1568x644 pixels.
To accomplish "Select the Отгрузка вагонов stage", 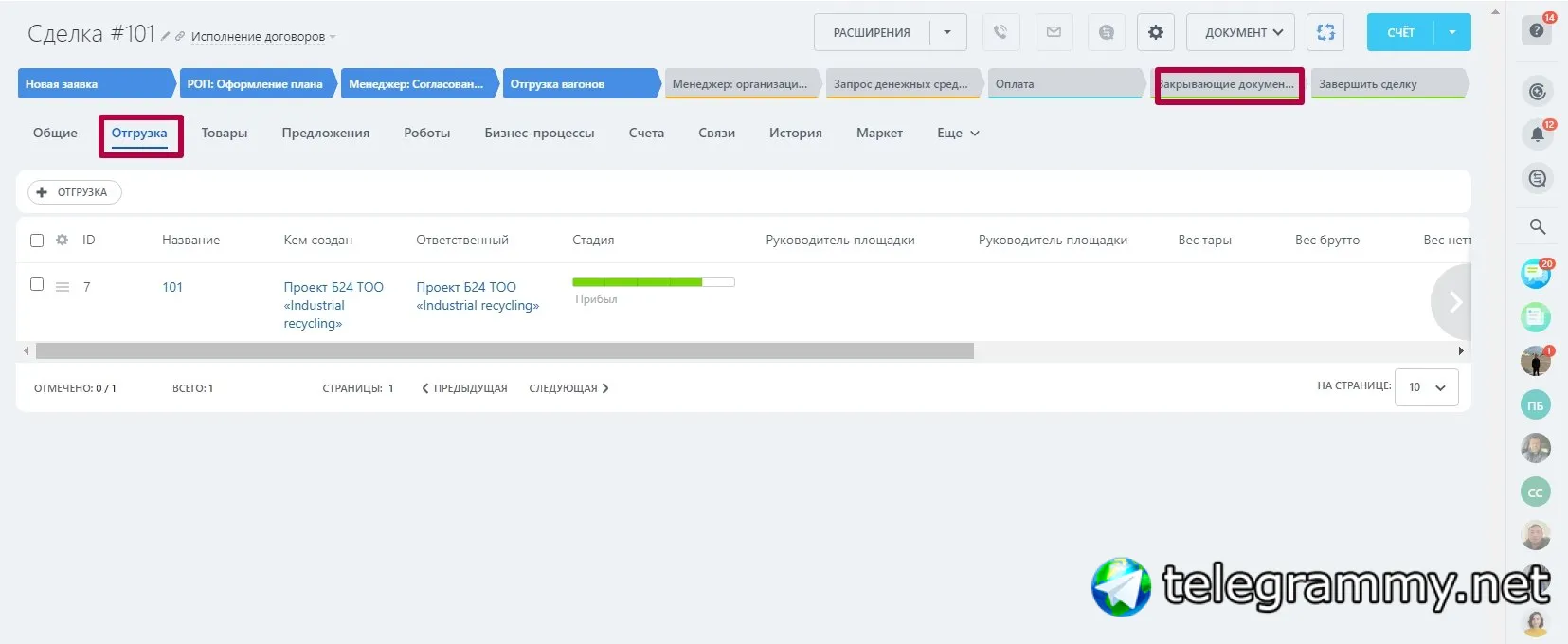I will point(581,84).
